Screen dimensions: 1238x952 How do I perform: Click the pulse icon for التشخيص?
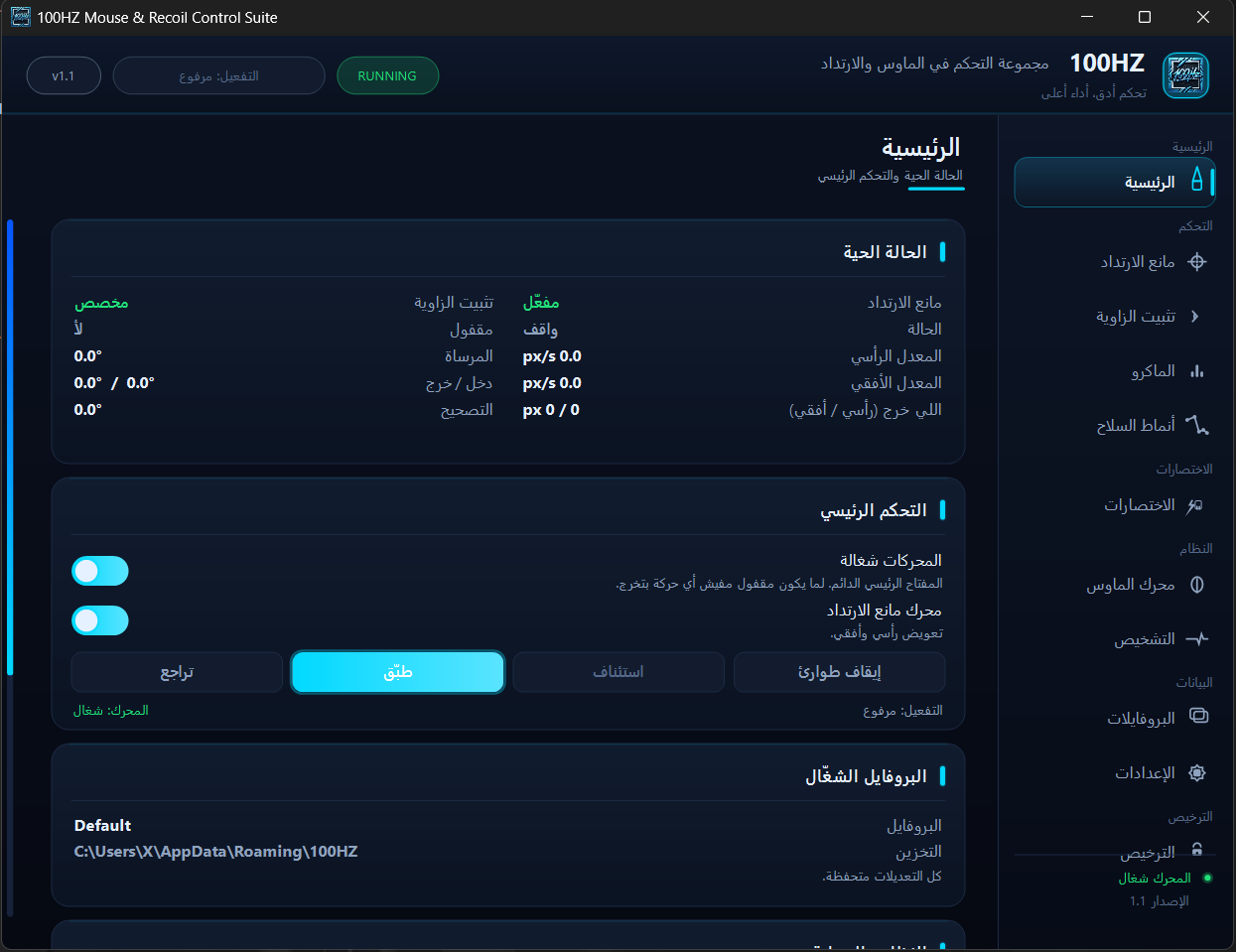tap(1197, 639)
